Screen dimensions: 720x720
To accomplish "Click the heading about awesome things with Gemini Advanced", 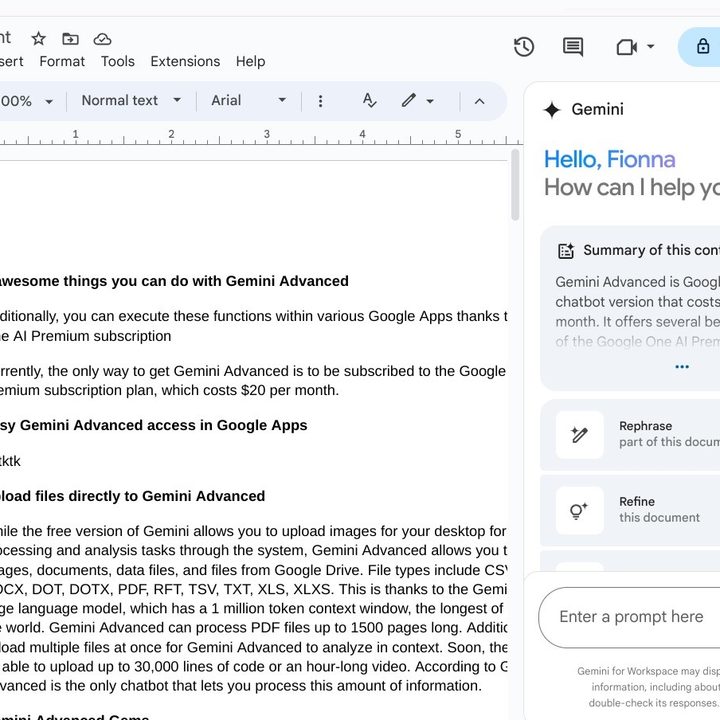I will tap(174, 281).
